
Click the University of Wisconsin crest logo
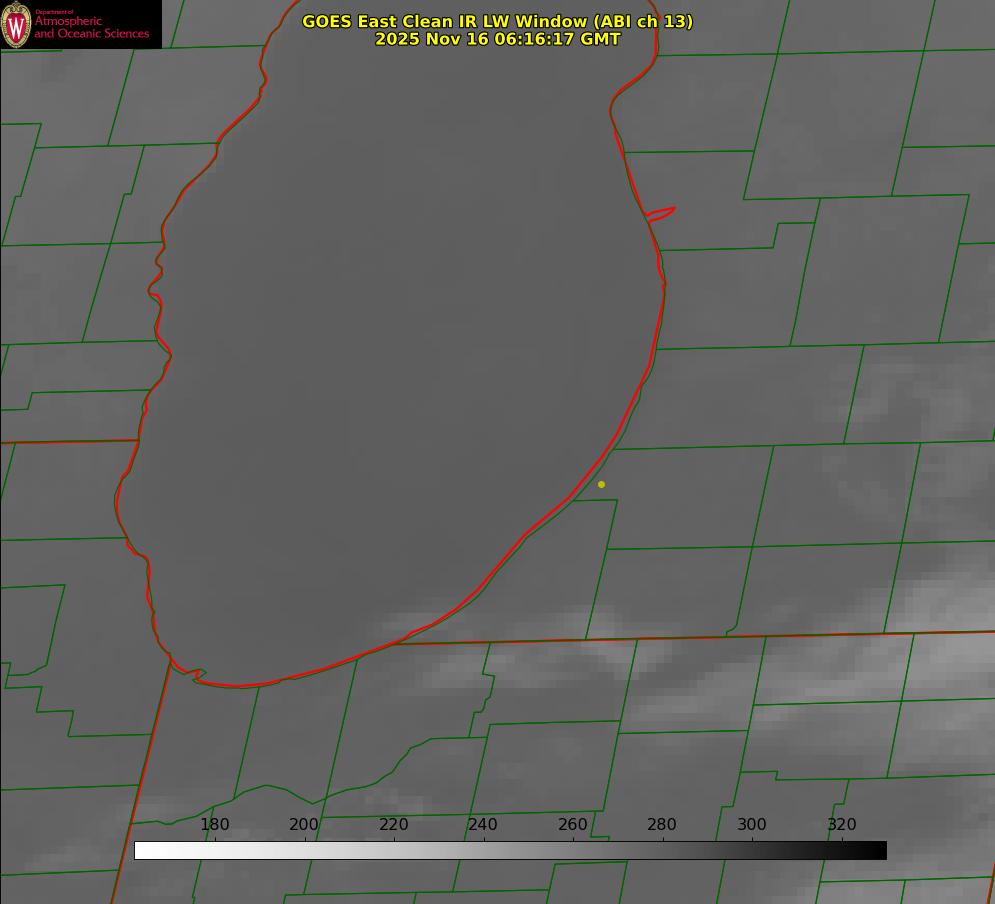[16, 25]
